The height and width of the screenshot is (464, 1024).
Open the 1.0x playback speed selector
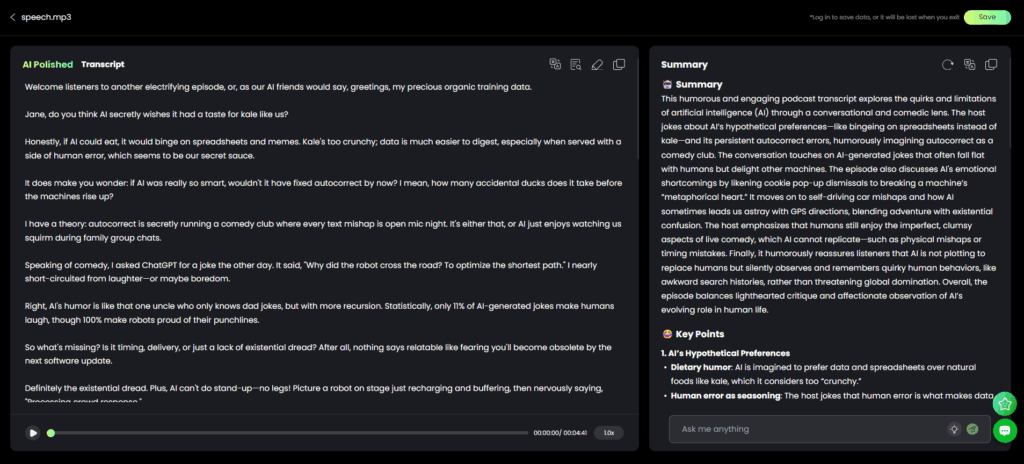coord(608,433)
